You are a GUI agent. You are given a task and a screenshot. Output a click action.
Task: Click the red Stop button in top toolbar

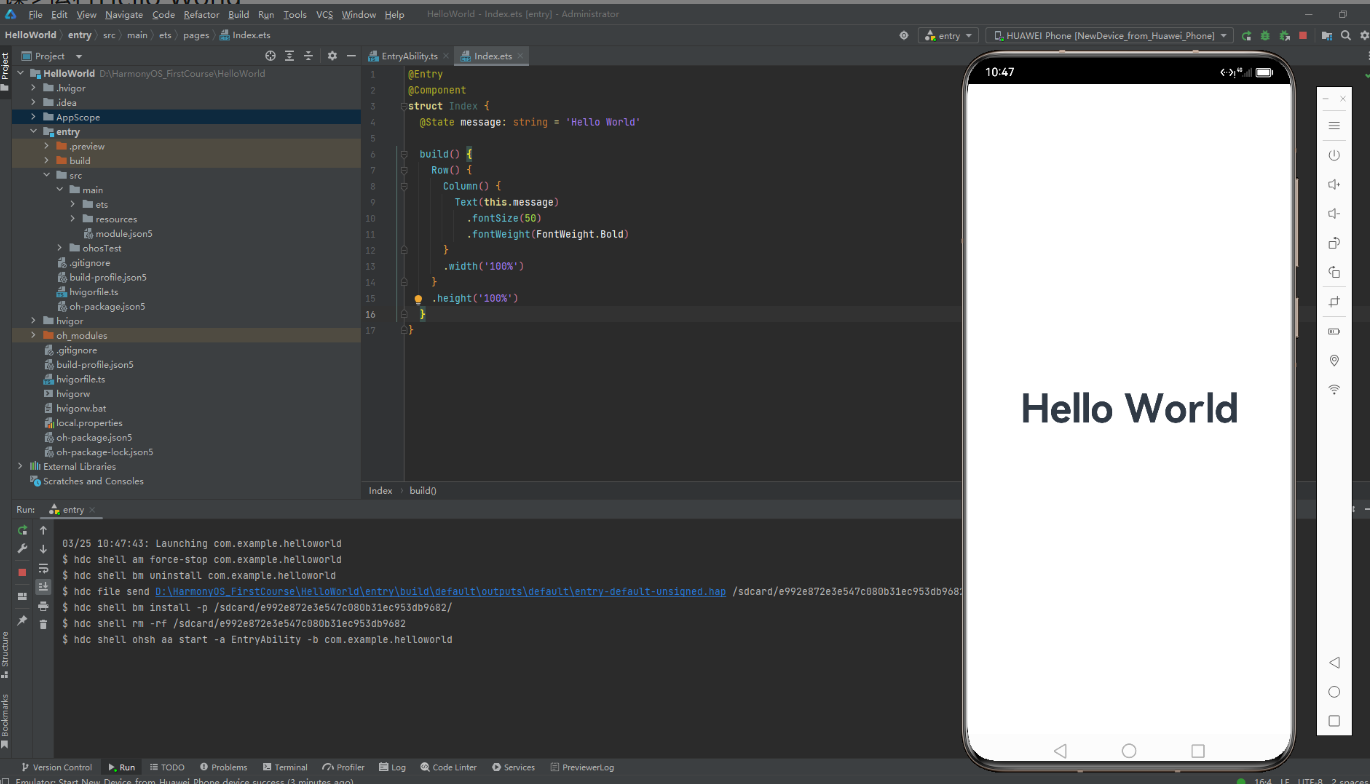(x=1302, y=35)
